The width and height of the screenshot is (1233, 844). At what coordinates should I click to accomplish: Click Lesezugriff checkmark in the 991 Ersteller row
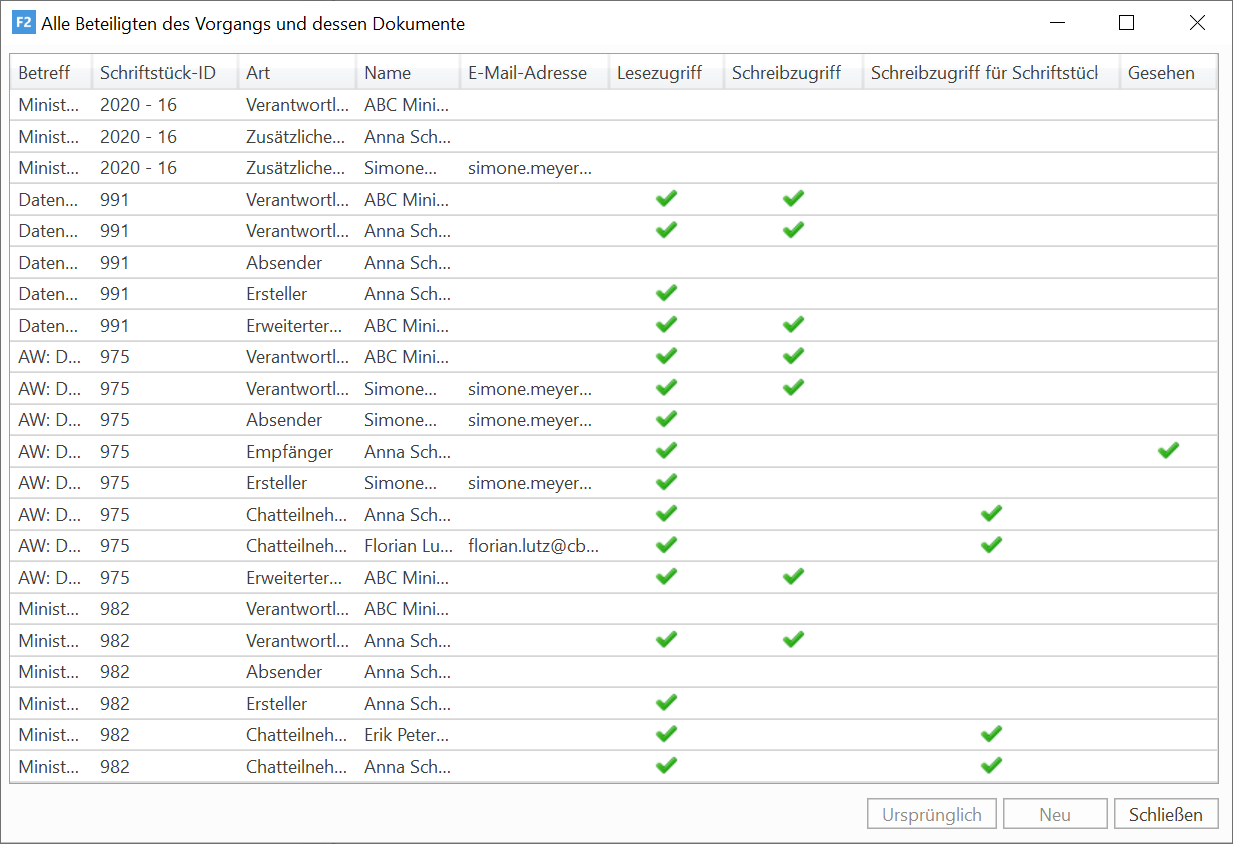point(666,293)
